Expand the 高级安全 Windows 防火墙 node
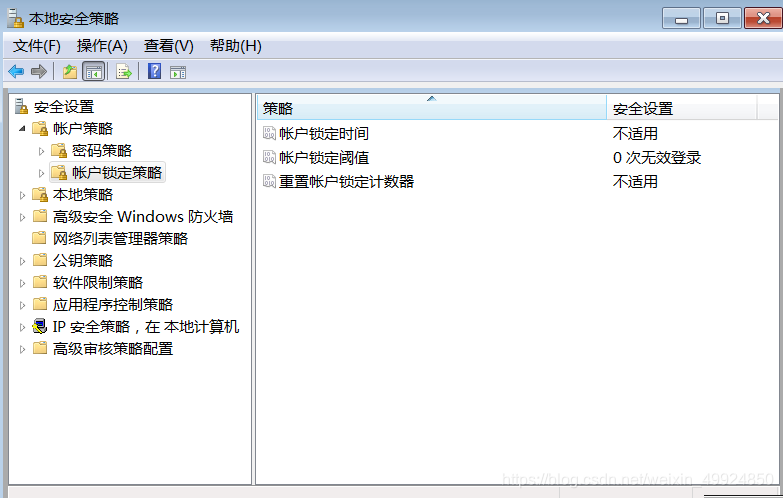This screenshot has height=498, width=783. click(x=22, y=217)
